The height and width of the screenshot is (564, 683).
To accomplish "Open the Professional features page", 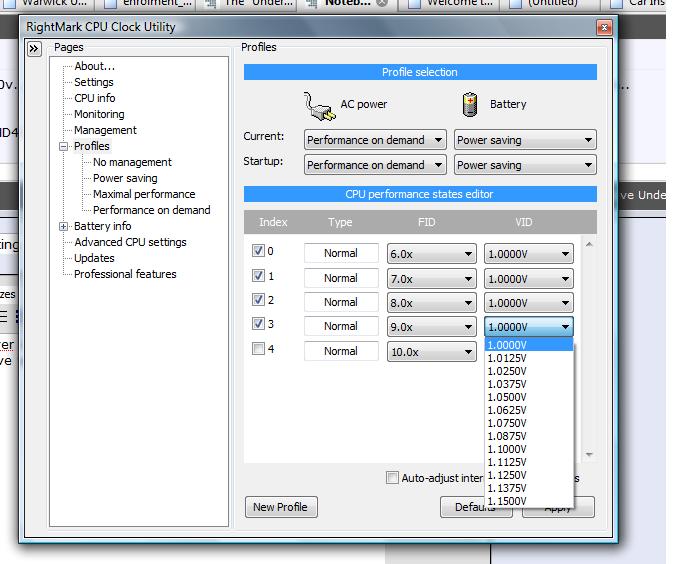I will pyautogui.click(x=125, y=274).
